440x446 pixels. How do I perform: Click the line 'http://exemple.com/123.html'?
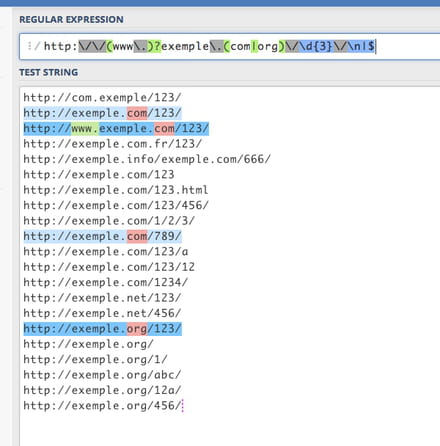116,190
